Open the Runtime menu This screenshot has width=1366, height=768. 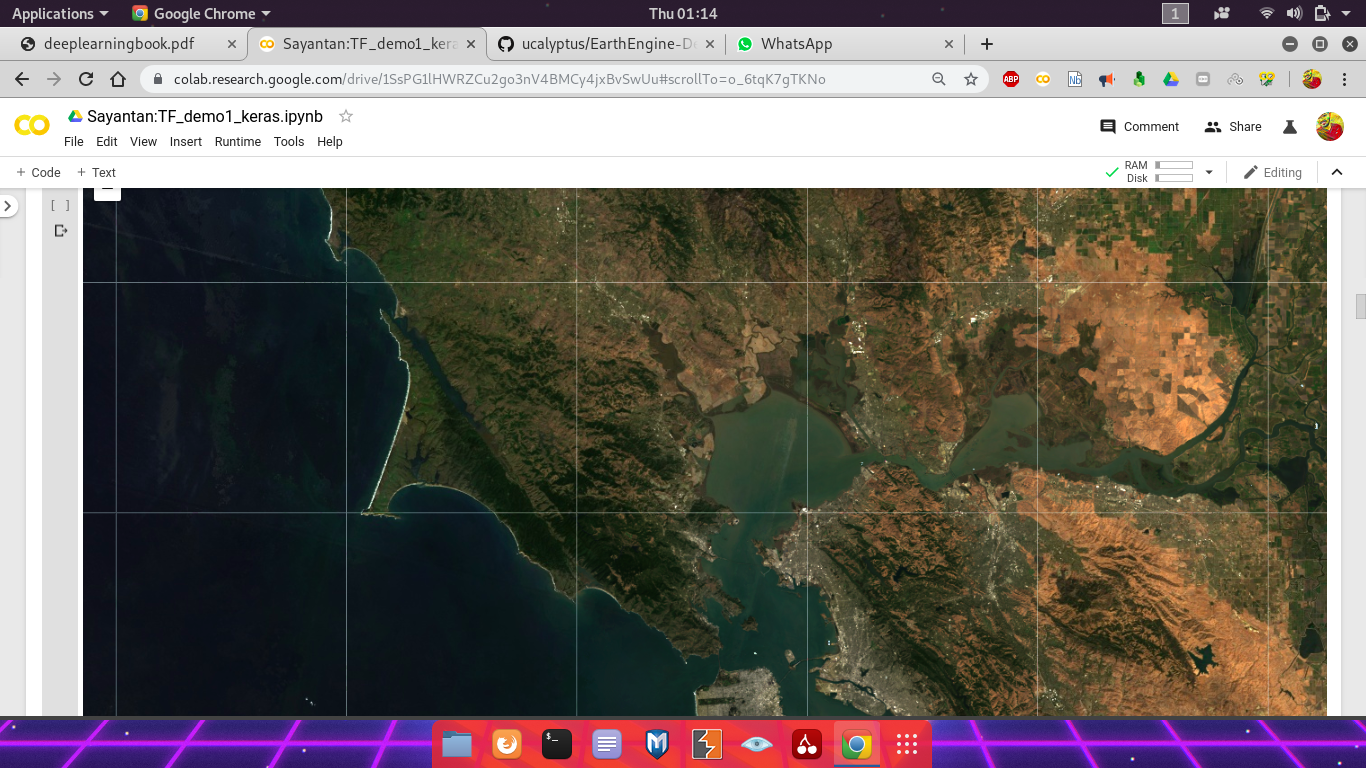pyautogui.click(x=237, y=142)
